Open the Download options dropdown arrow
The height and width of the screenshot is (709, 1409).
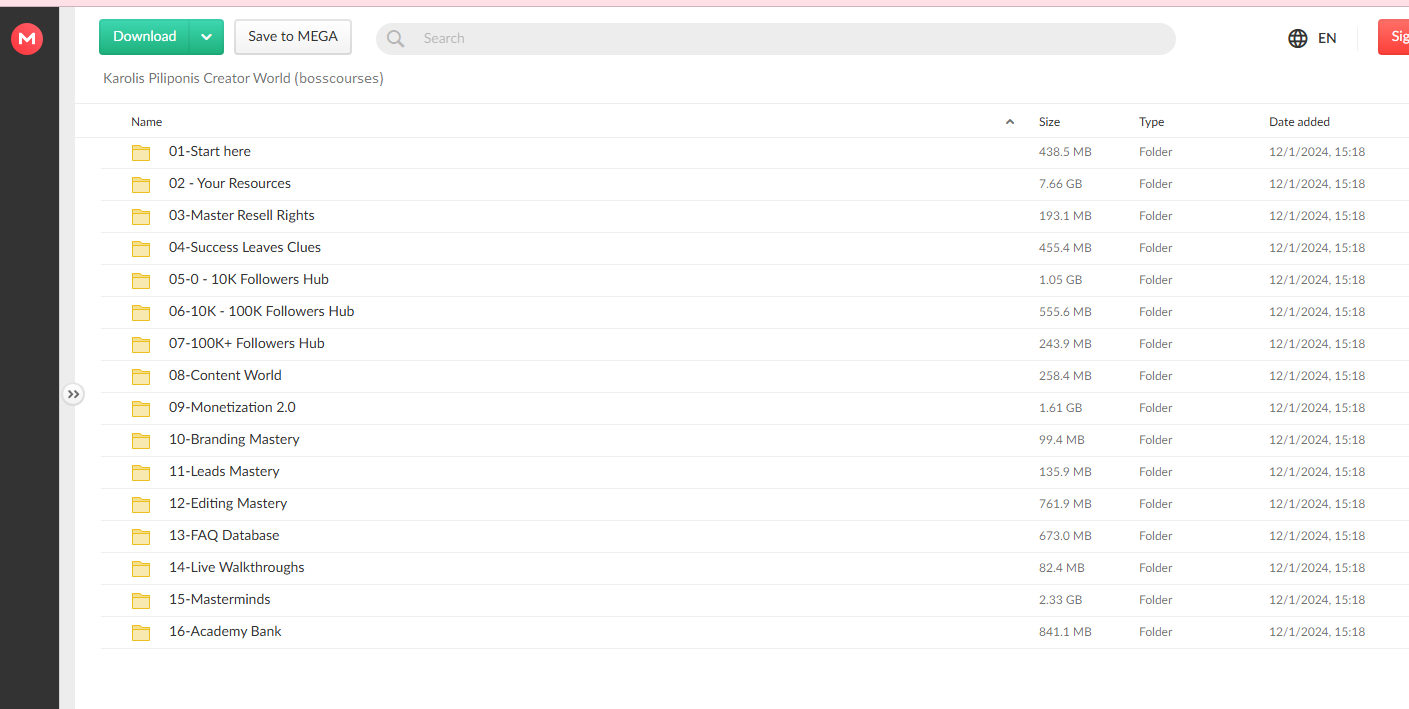206,37
